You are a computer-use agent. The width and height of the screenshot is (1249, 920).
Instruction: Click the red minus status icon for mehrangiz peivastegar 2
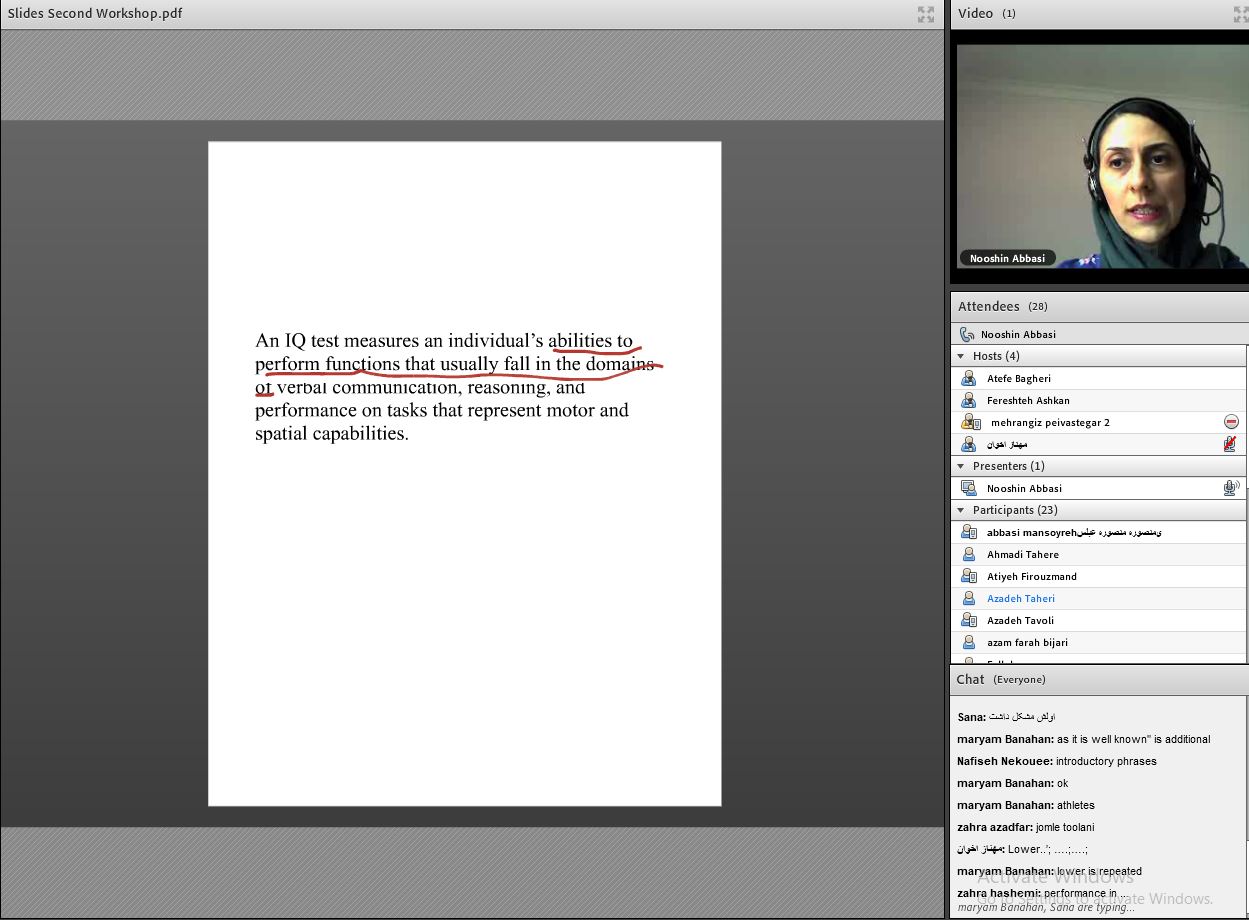(x=1231, y=422)
